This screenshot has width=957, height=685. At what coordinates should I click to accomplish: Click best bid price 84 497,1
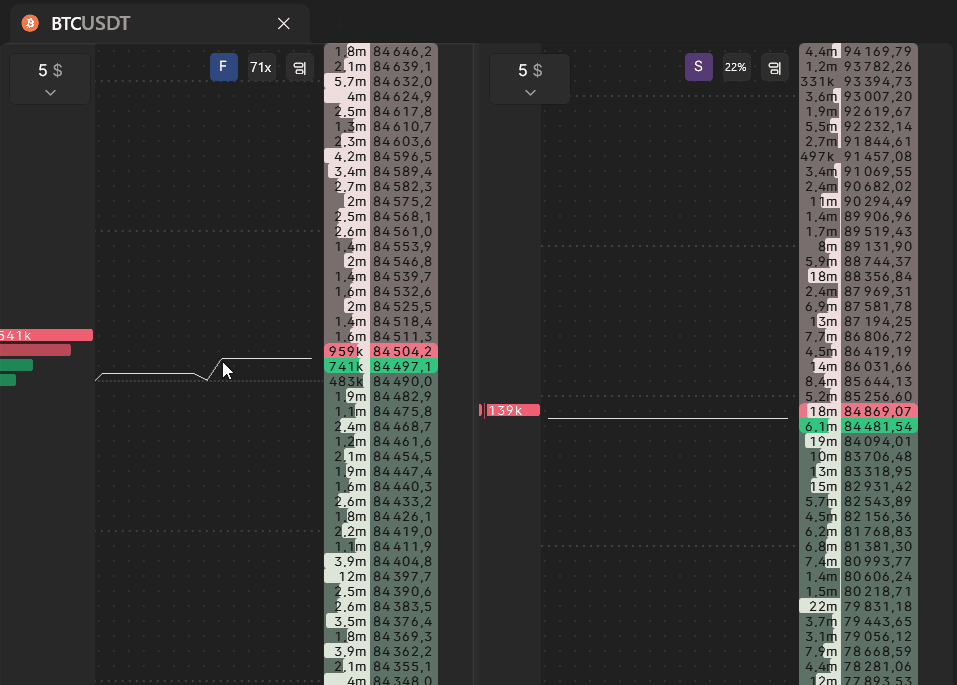pos(403,366)
